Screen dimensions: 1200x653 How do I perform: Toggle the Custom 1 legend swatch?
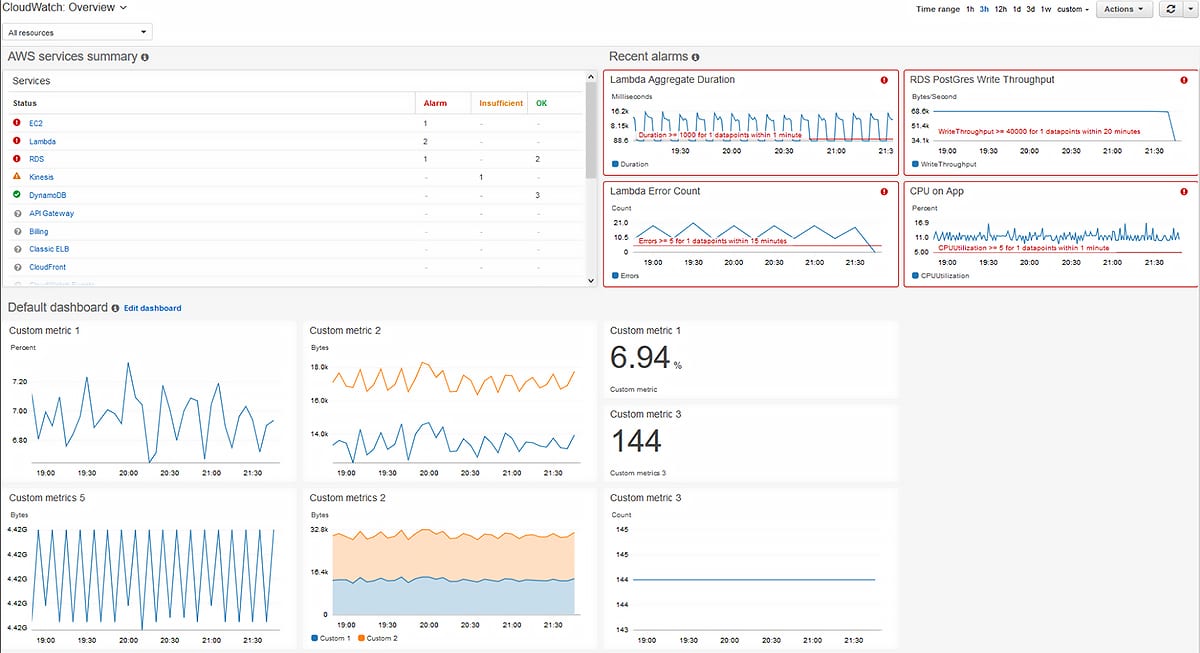315,637
